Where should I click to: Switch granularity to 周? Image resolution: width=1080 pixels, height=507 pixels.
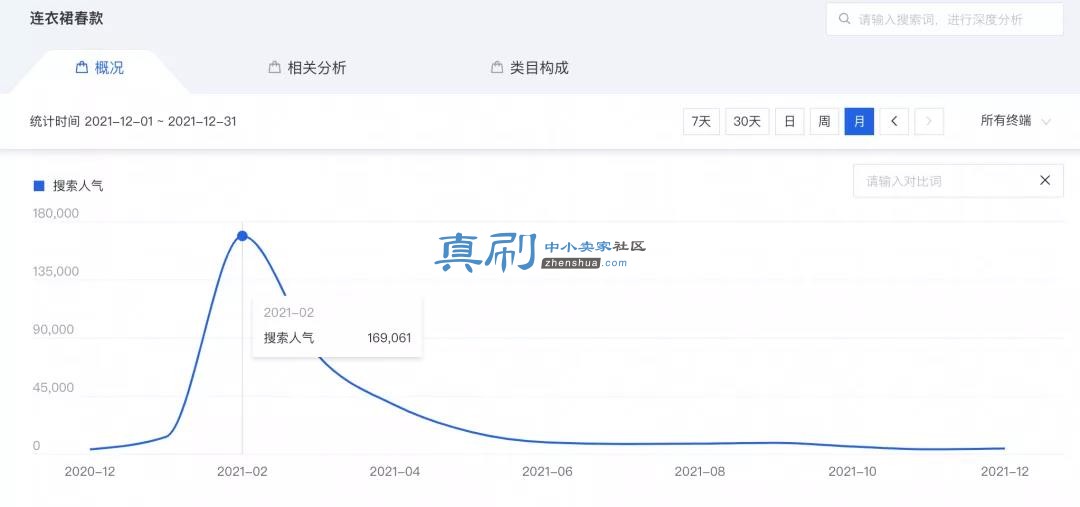click(x=824, y=121)
